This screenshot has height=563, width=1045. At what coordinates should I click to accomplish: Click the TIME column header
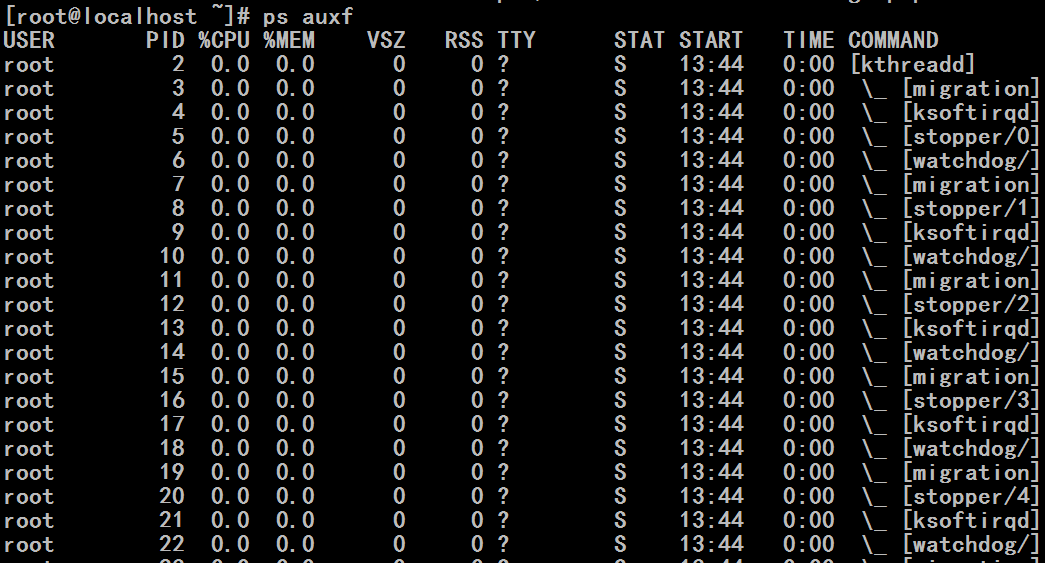808,41
